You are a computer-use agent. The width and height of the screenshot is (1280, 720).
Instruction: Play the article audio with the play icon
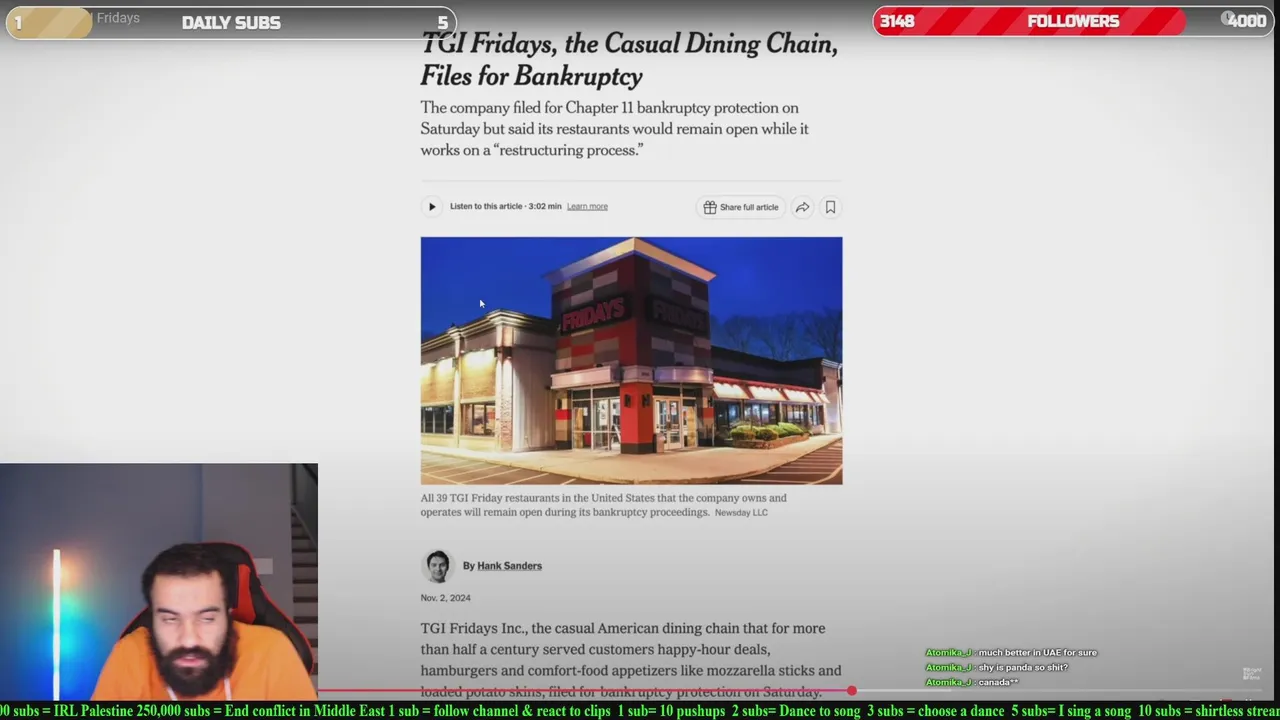[432, 207]
